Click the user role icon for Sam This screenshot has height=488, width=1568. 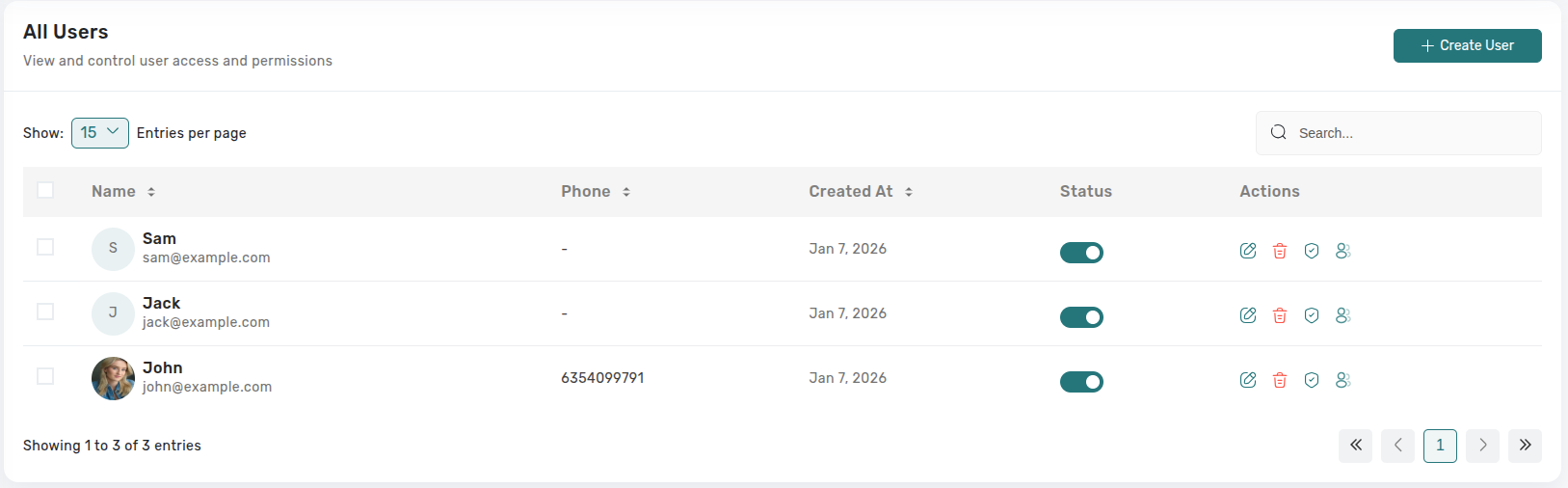[1343, 251]
